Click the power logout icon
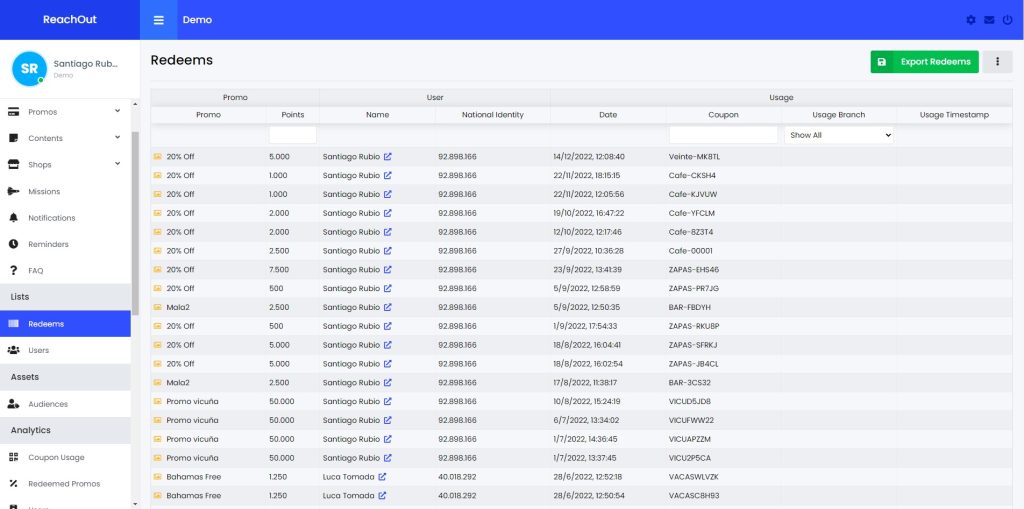Viewport: 1024px width, 509px height. point(1006,20)
